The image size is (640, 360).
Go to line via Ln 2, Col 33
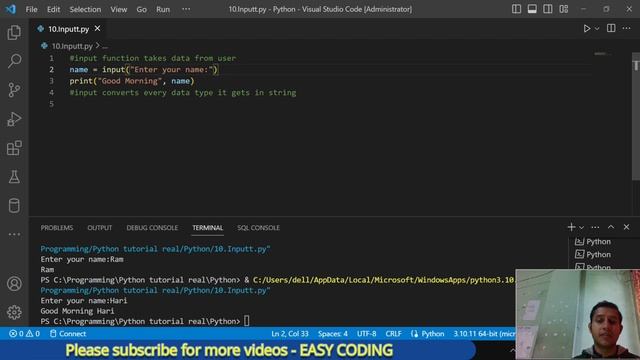point(290,333)
